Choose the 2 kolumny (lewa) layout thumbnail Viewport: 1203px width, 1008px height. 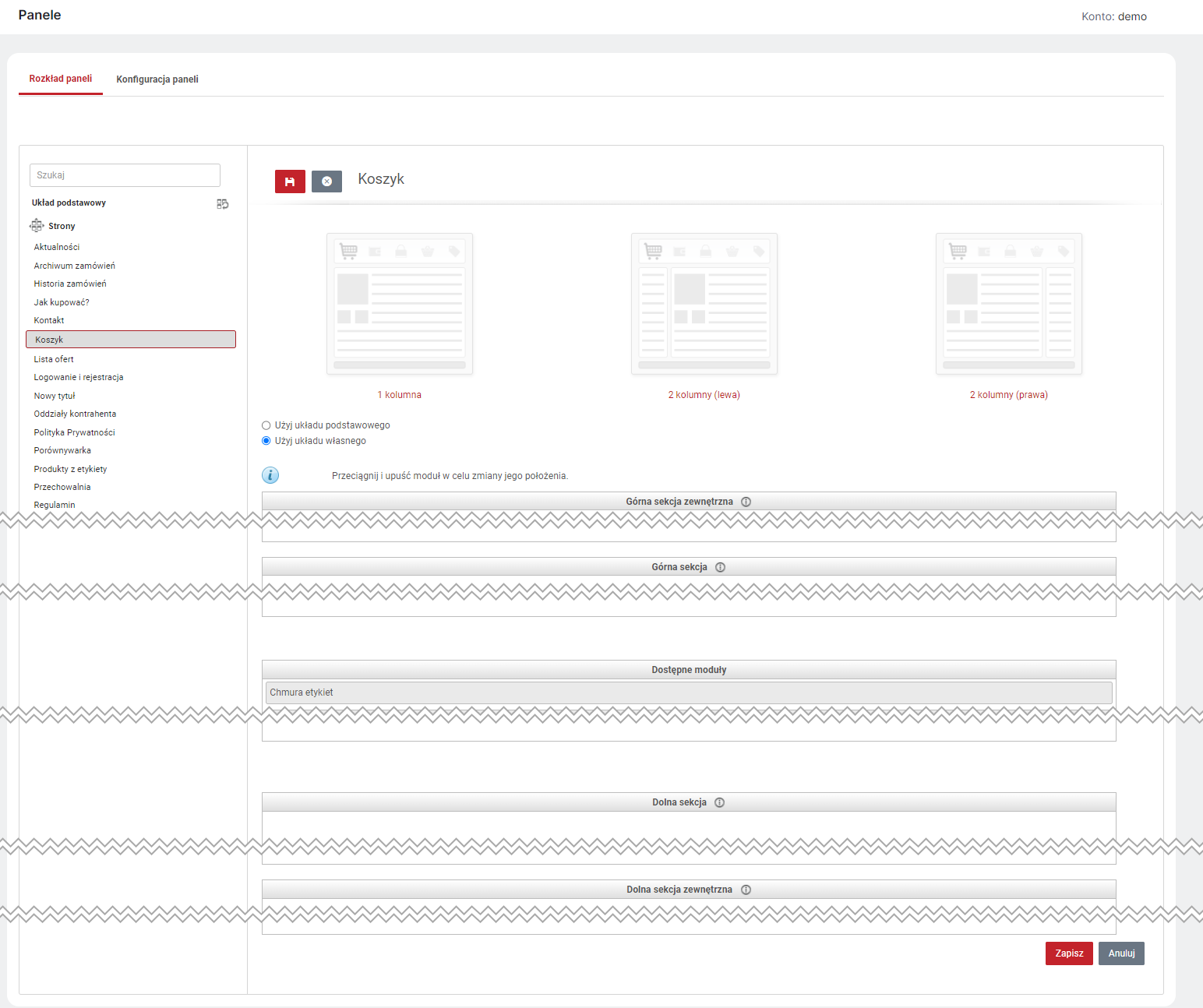[704, 304]
